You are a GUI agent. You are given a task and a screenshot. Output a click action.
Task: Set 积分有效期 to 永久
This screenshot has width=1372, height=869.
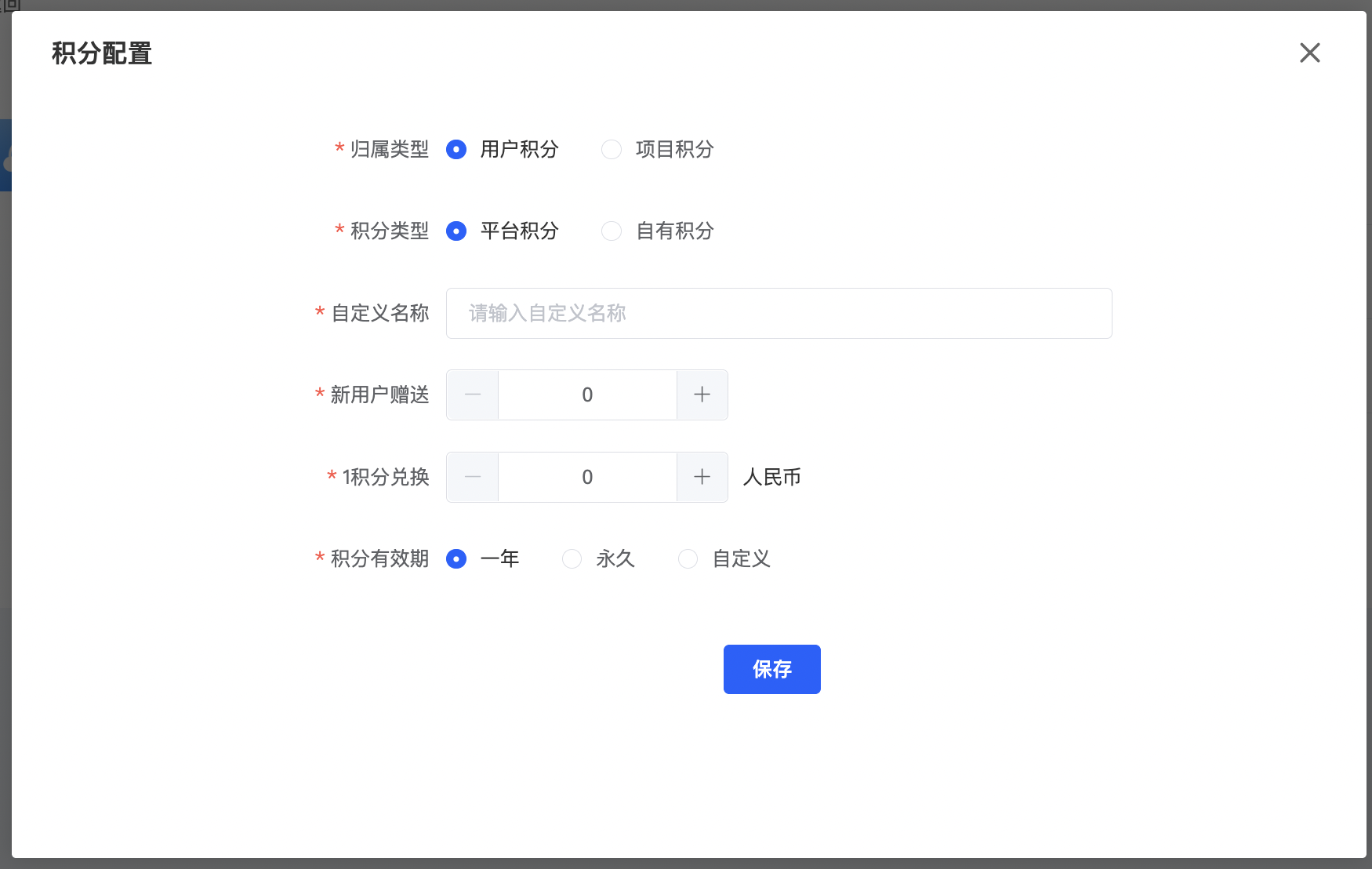click(572, 558)
